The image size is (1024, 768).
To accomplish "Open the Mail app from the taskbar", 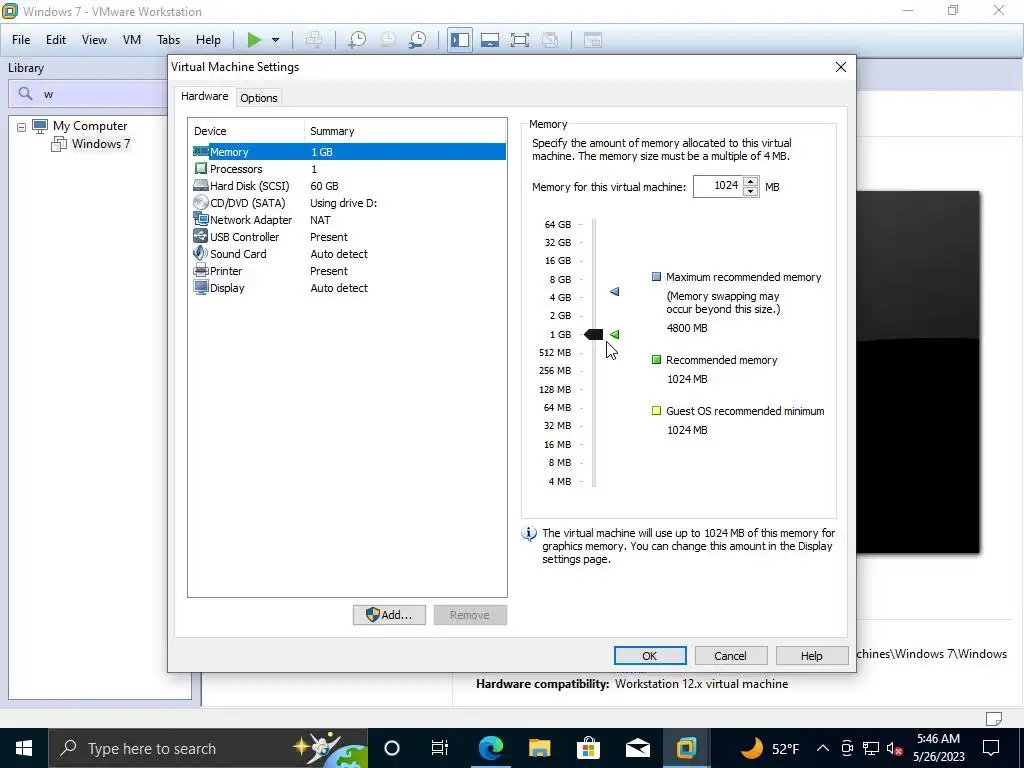I will tap(637, 748).
